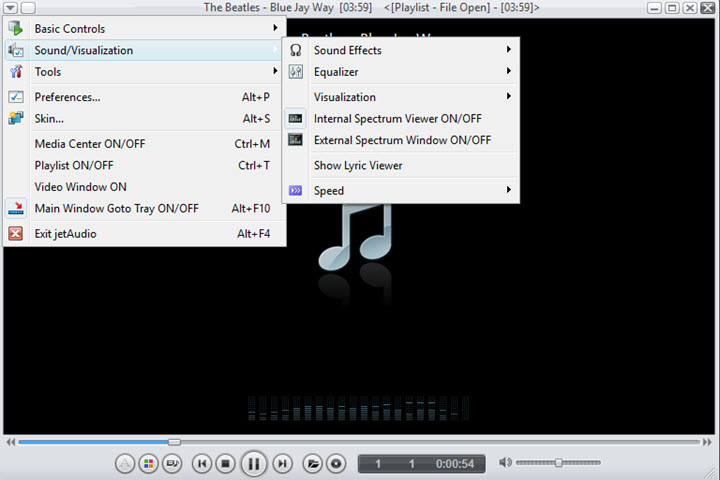
Task: Stop playback
Action: pyautogui.click(x=225, y=464)
